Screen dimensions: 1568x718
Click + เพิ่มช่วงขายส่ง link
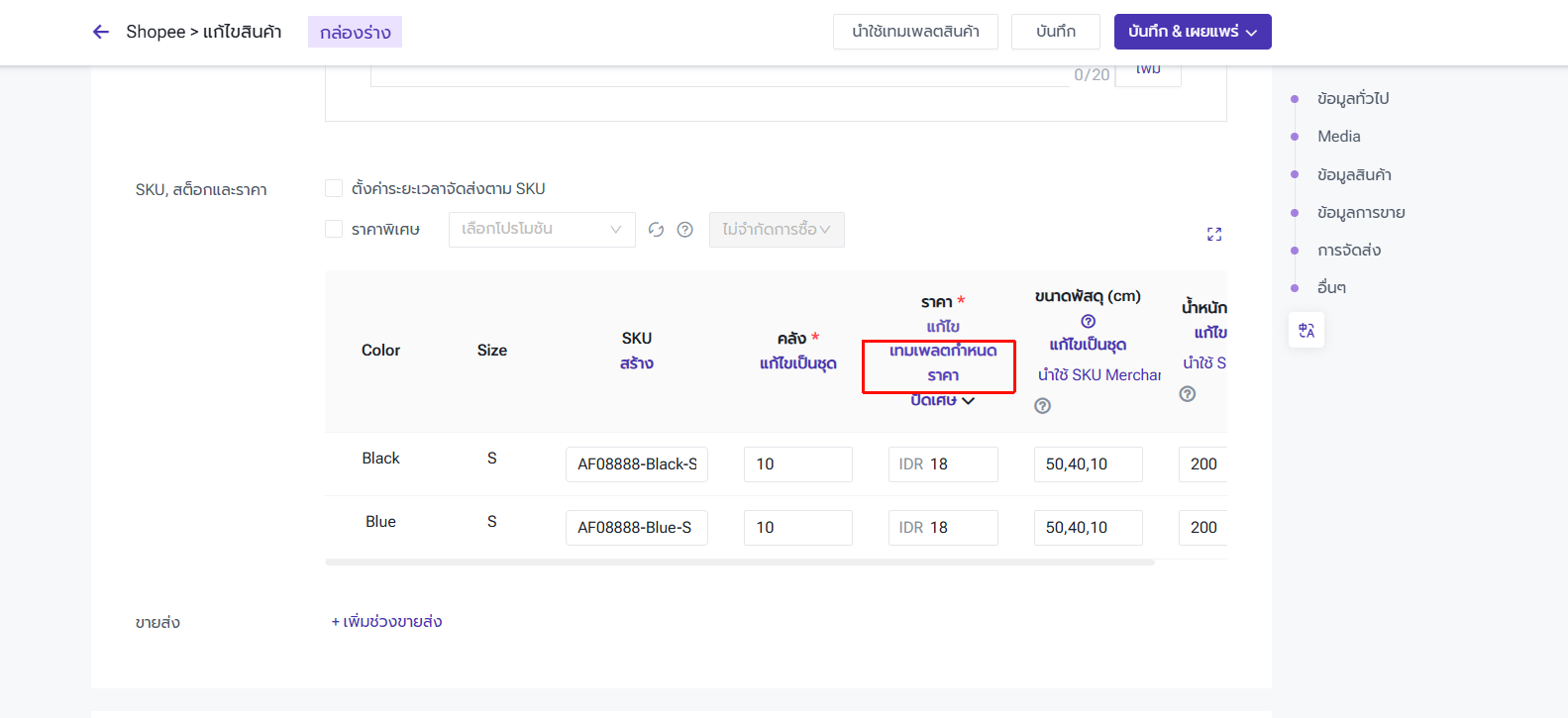[x=386, y=622]
